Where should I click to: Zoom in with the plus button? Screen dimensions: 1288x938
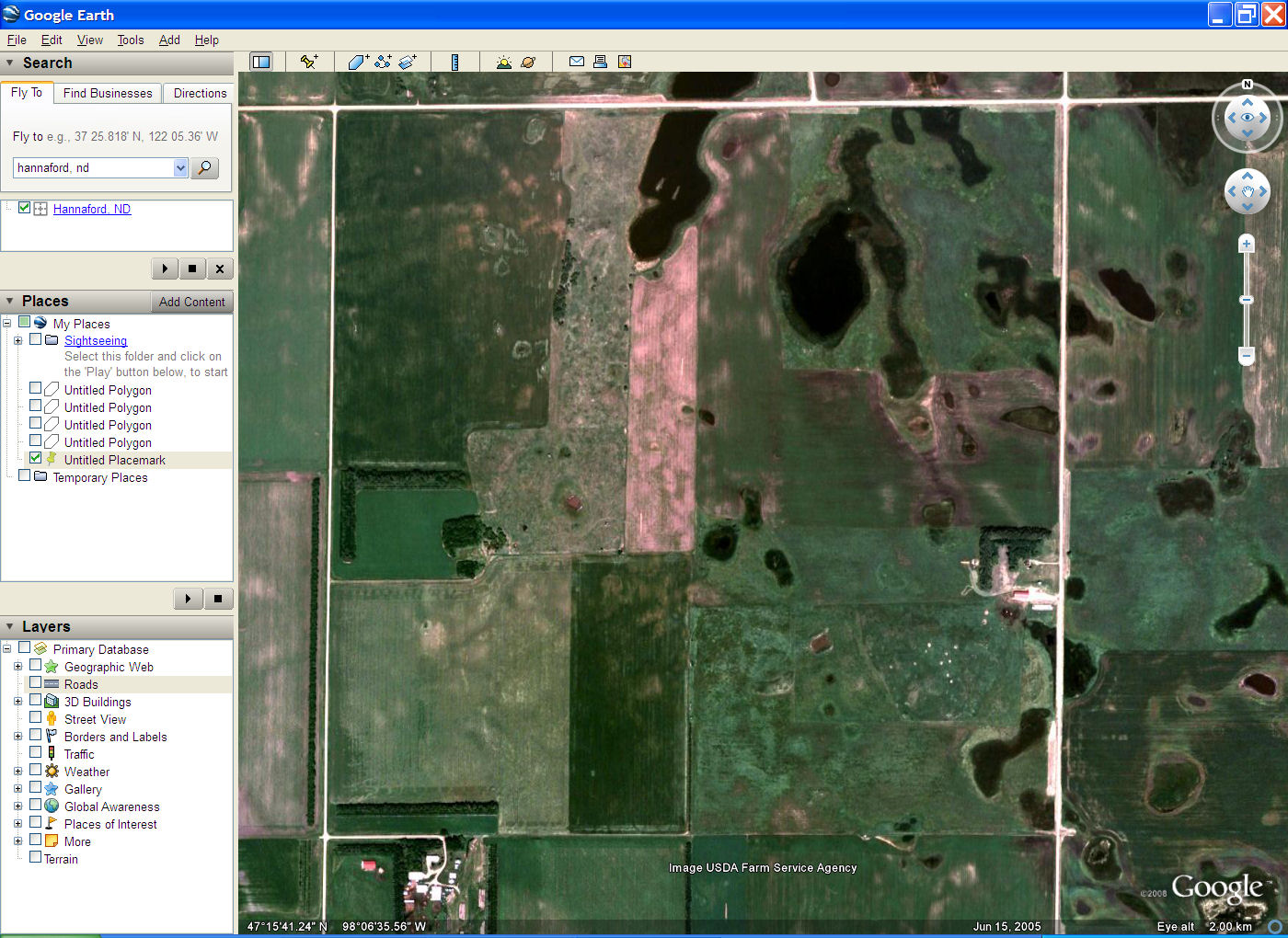point(1247,244)
